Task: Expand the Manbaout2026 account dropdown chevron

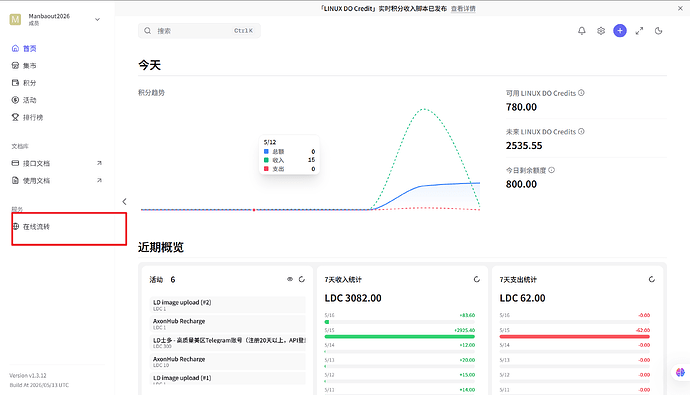Action: pos(98,19)
